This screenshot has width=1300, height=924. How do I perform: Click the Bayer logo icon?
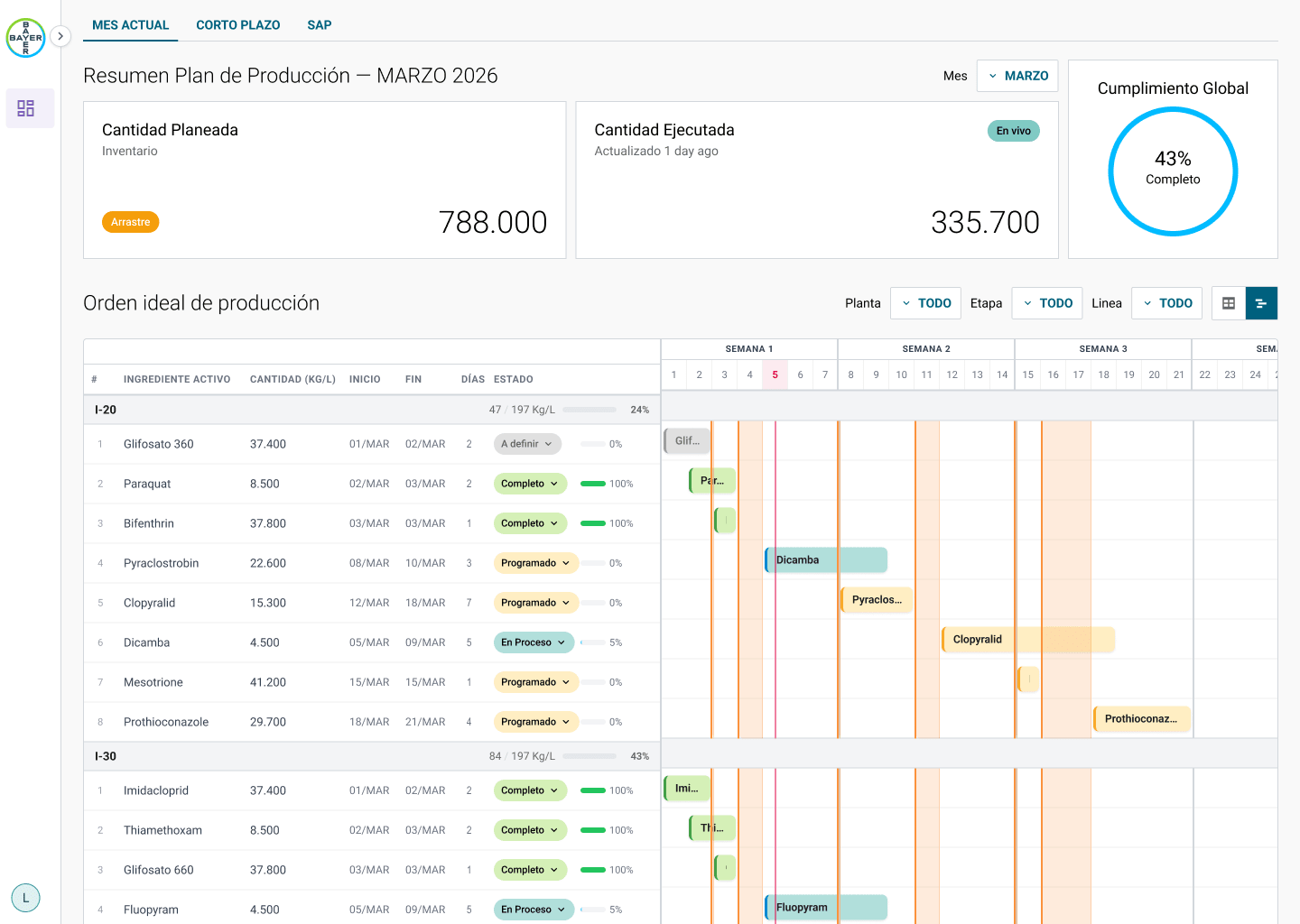pyautogui.click(x=25, y=38)
